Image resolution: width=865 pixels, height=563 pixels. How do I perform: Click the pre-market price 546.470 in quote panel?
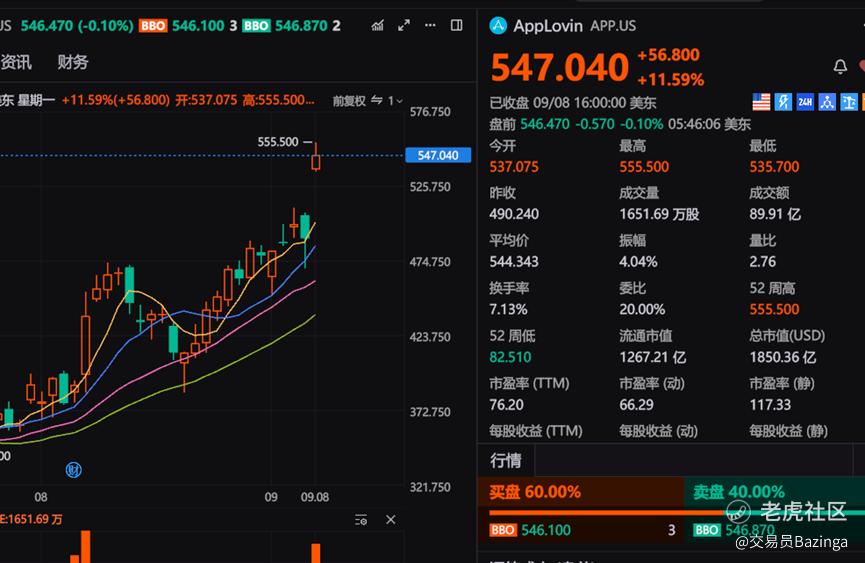click(x=544, y=124)
